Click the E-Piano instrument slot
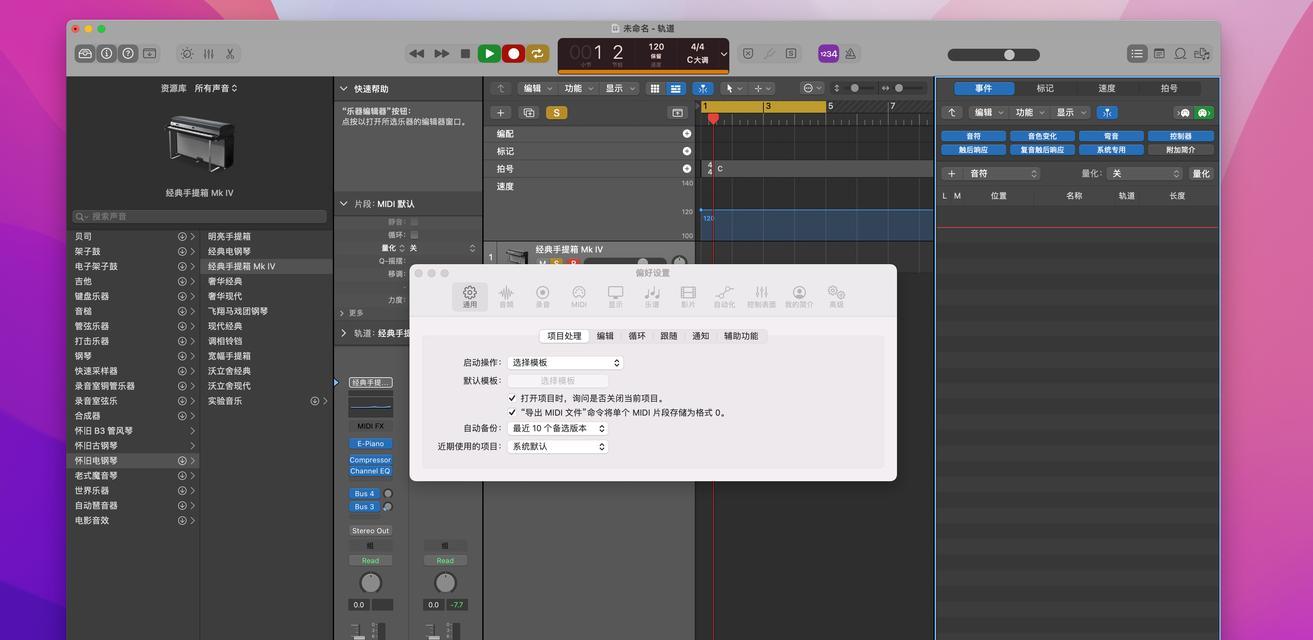The height and width of the screenshot is (640, 1313). coord(370,444)
